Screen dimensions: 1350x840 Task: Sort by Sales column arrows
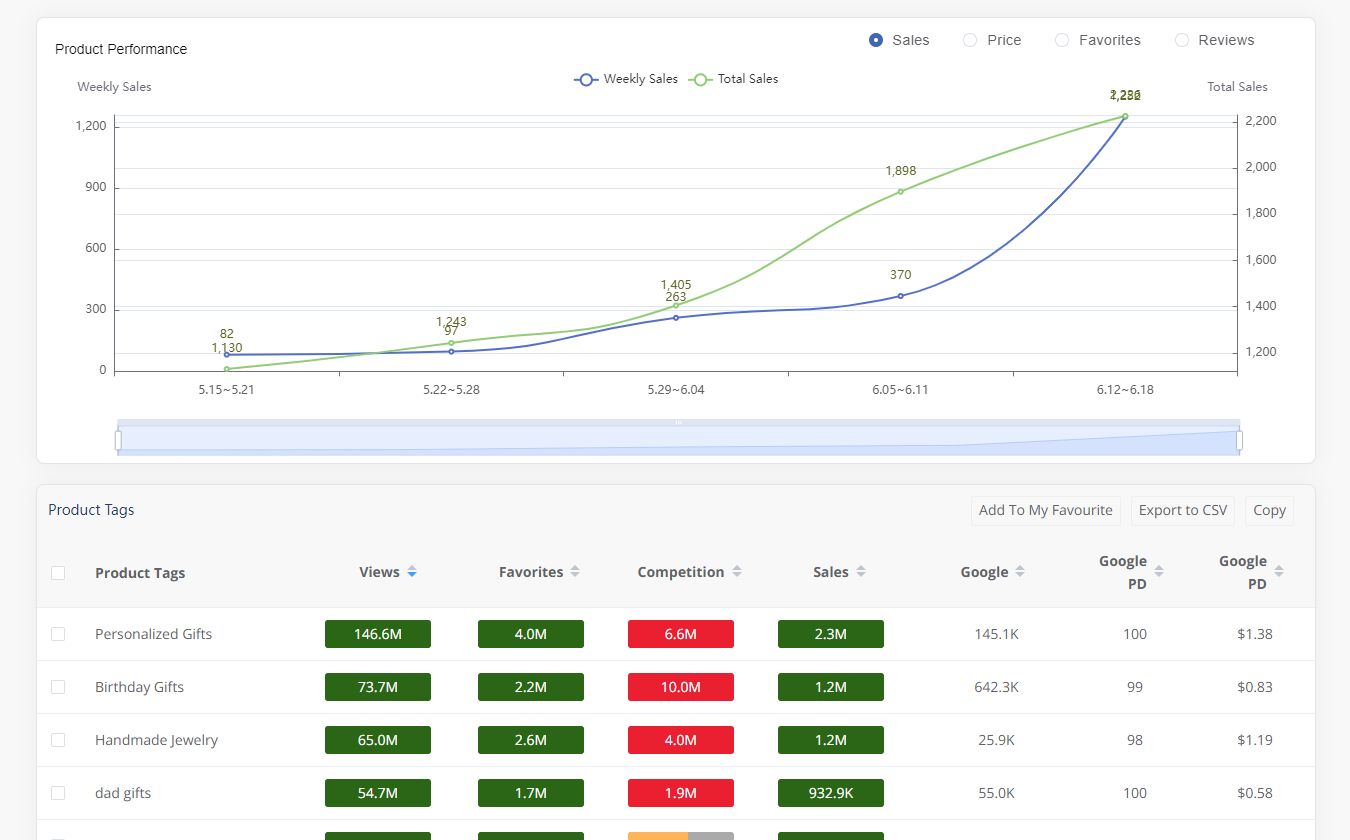(861, 572)
